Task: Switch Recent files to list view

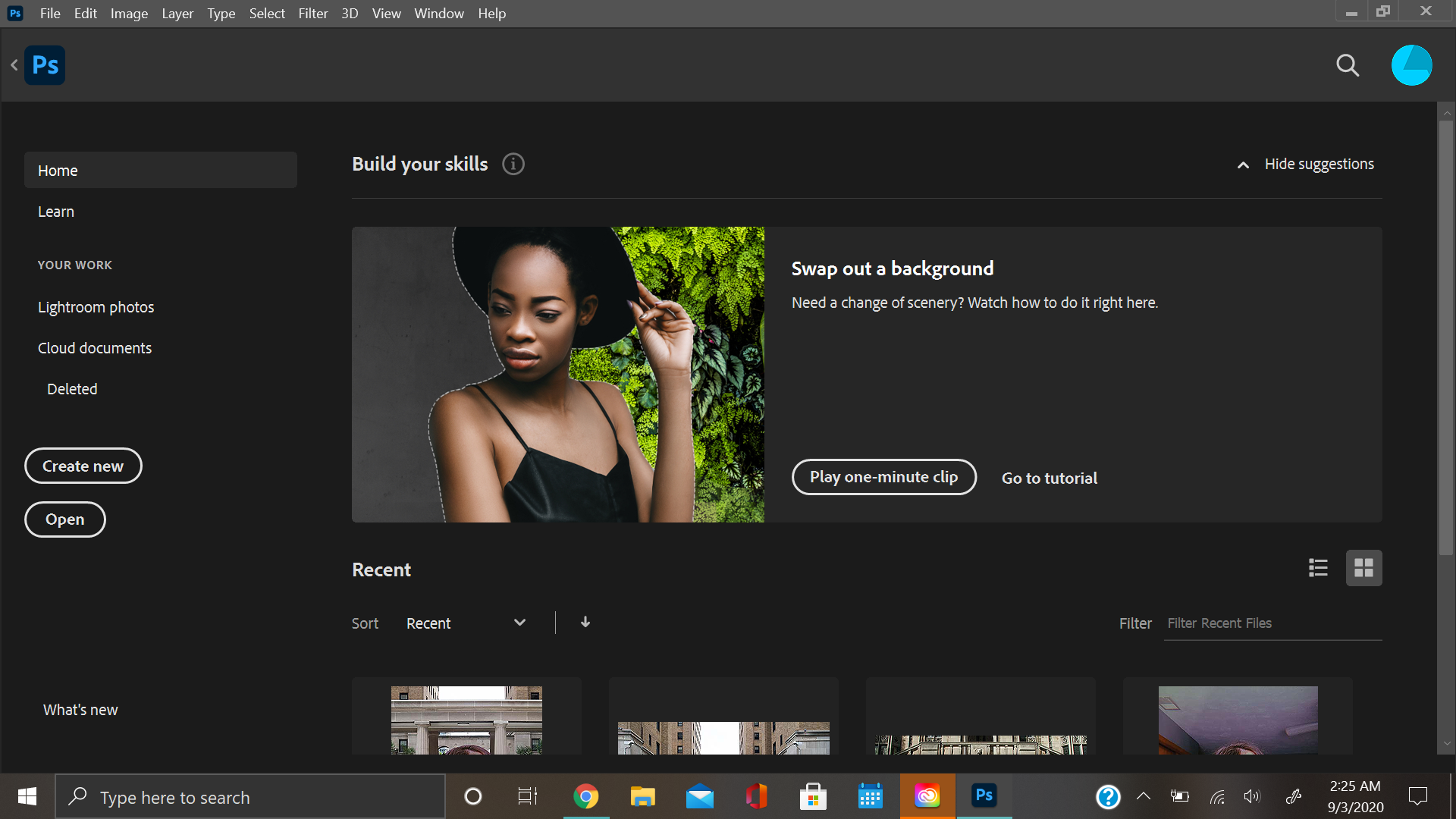Action: click(x=1318, y=568)
